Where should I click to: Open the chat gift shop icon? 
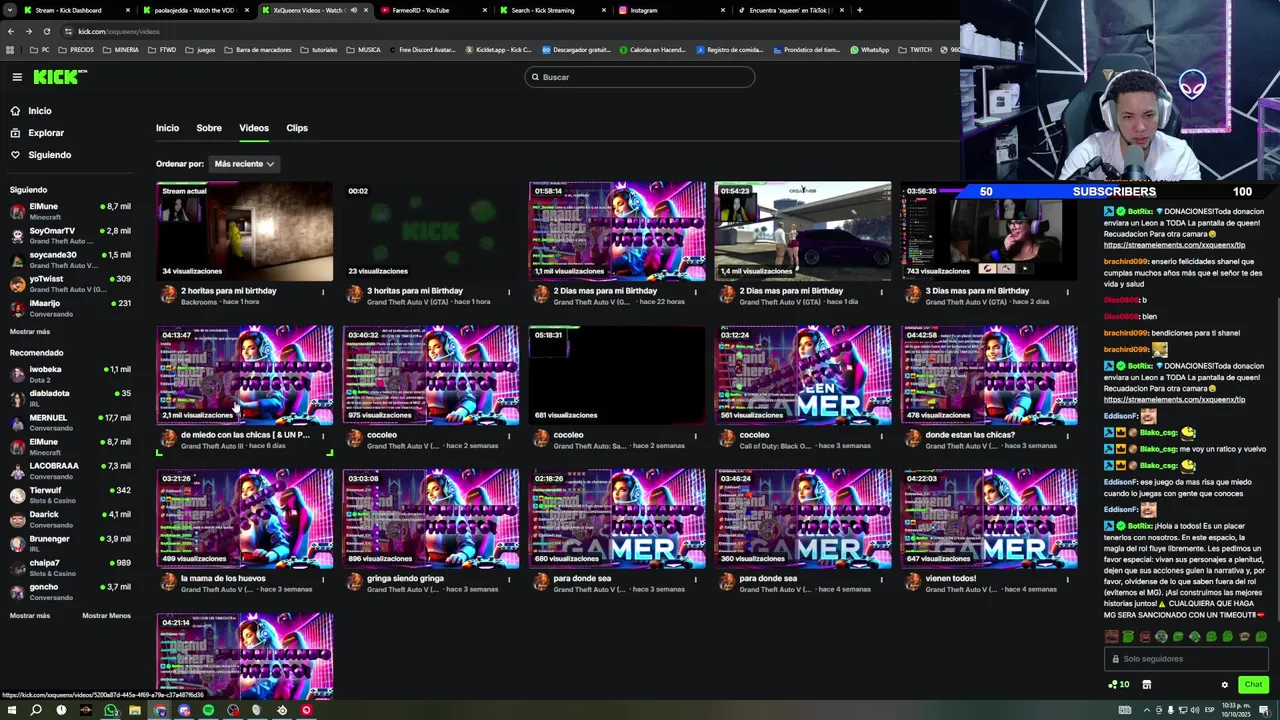(x=1147, y=685)
